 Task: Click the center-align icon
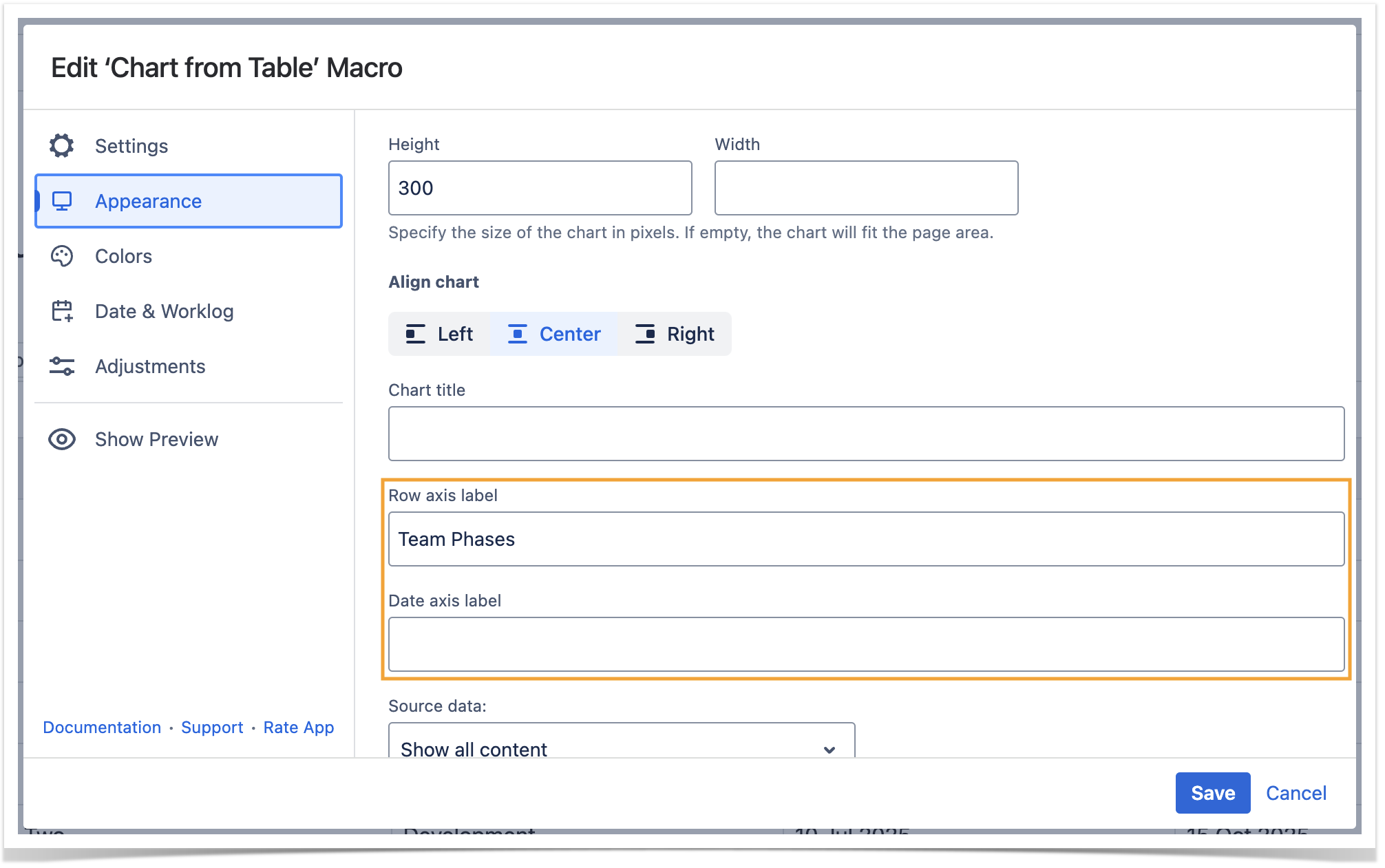[518, 334]
